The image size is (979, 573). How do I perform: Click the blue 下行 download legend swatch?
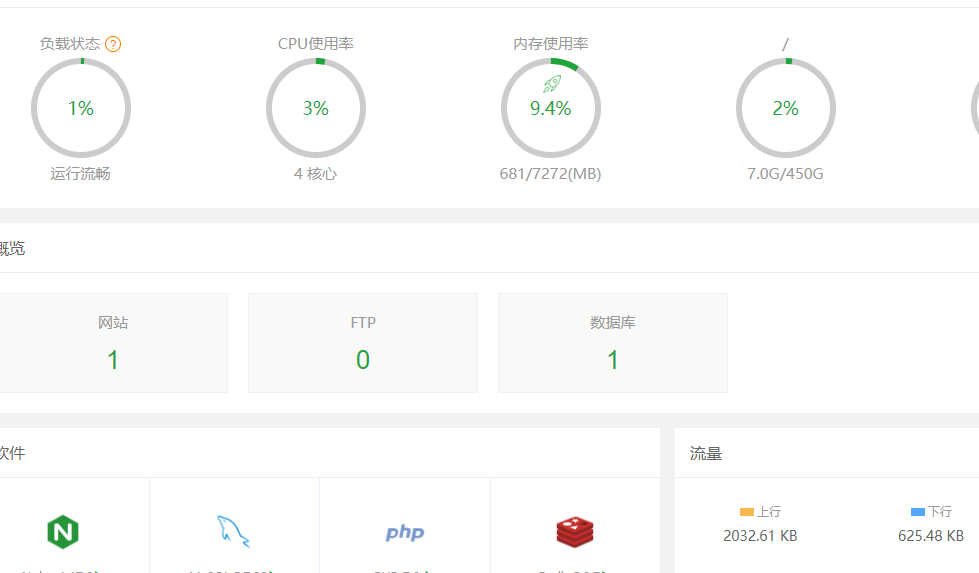pos(918,511)
